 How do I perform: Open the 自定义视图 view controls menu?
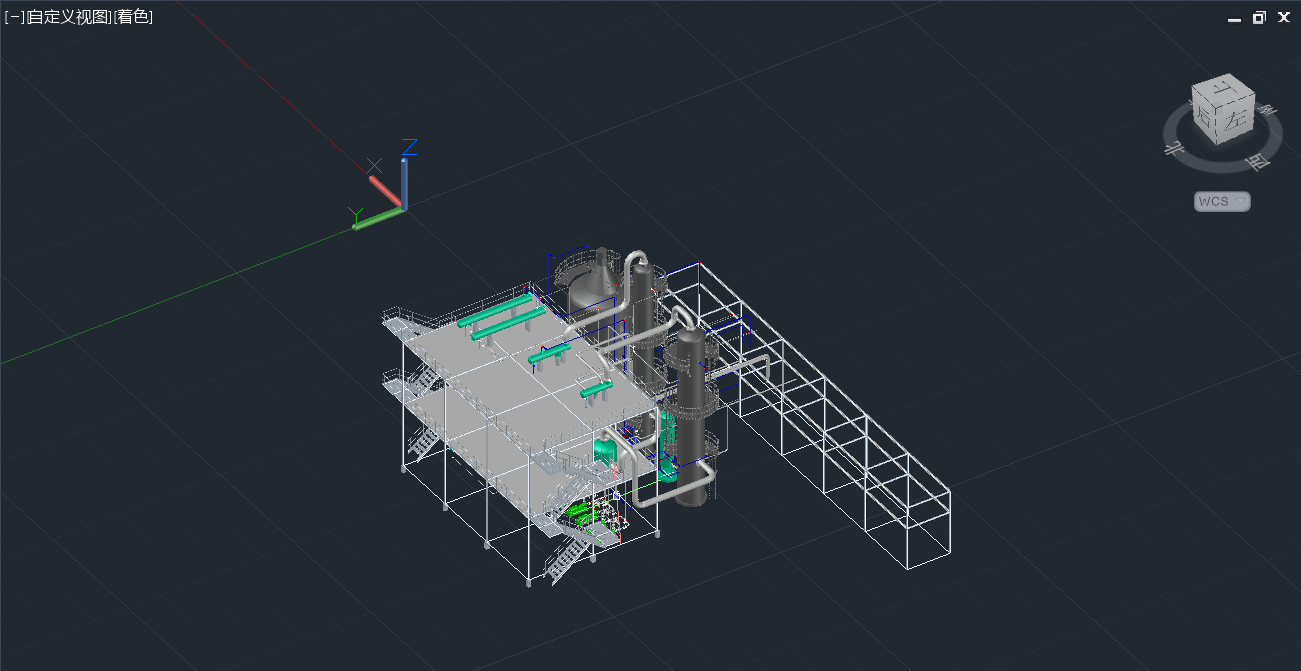pyautogui.click(x=69, y=17)
